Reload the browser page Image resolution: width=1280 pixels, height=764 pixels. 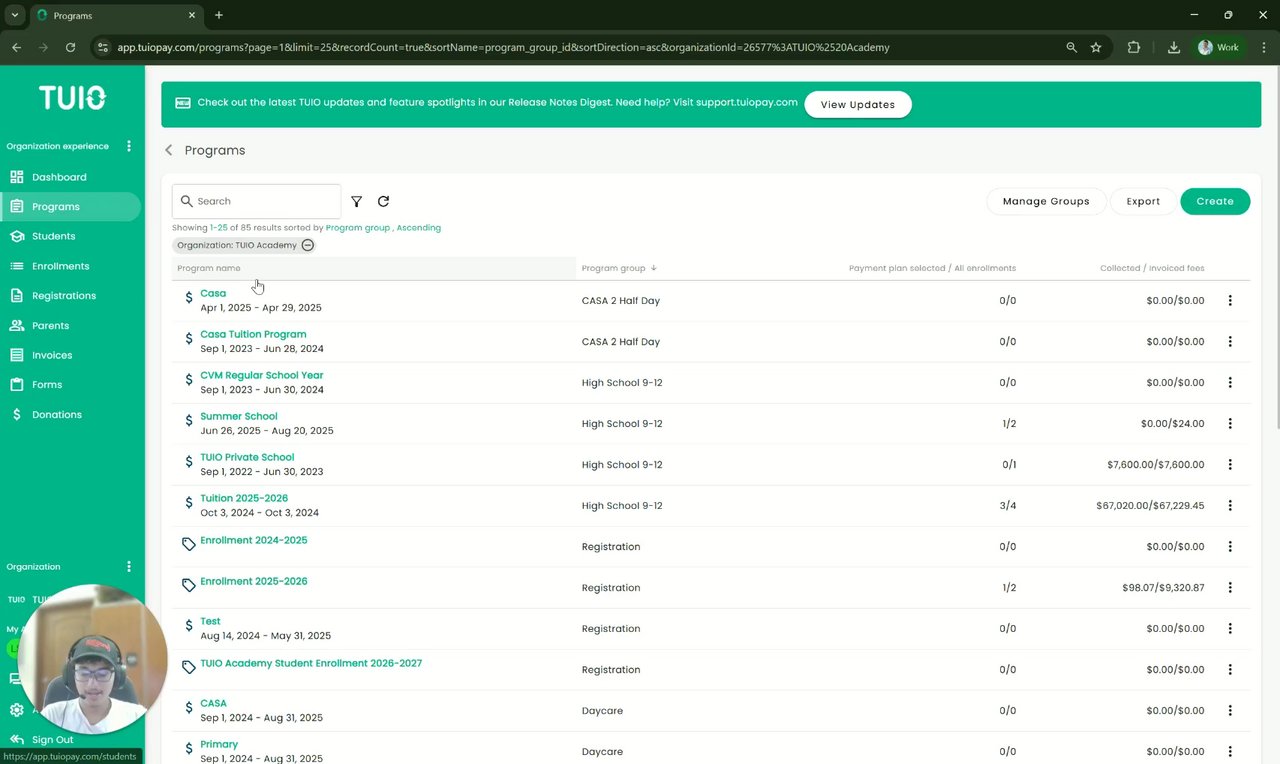pos(70,47)
